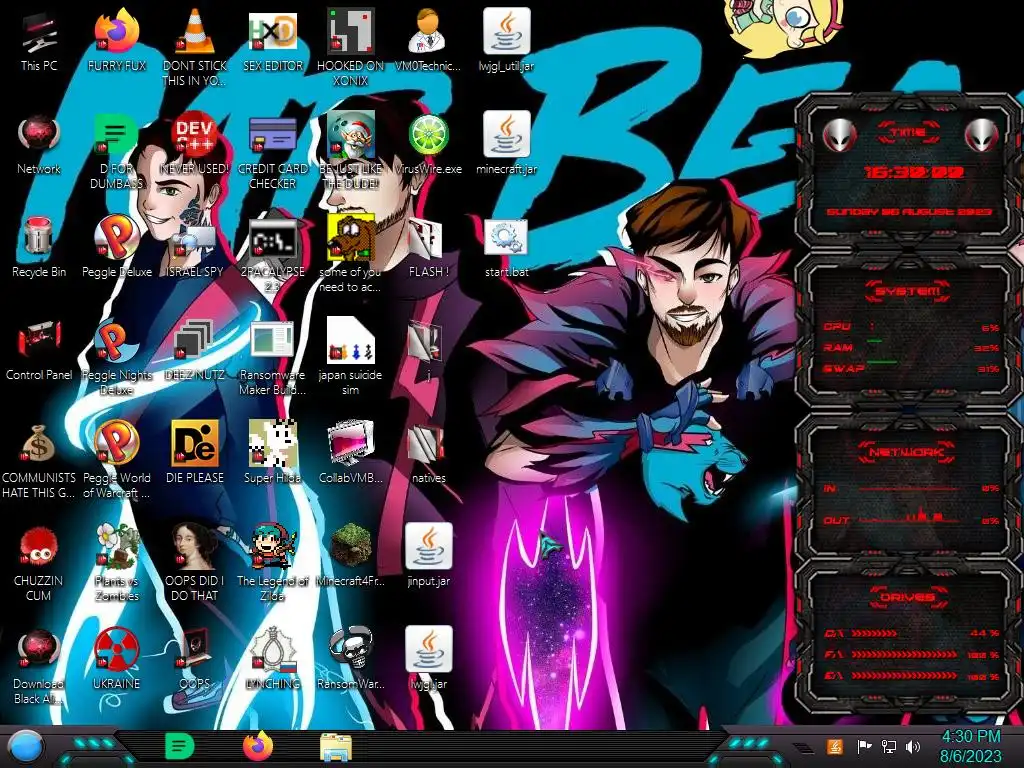Click the TIME widget header

pos(908,133)
